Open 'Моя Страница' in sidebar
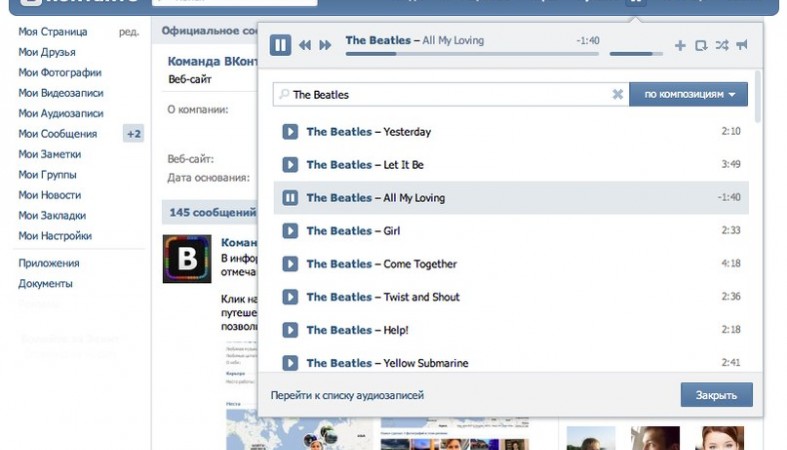Viewport: 787px width, 450px height. pyautogui.click(x=53, y=32)
